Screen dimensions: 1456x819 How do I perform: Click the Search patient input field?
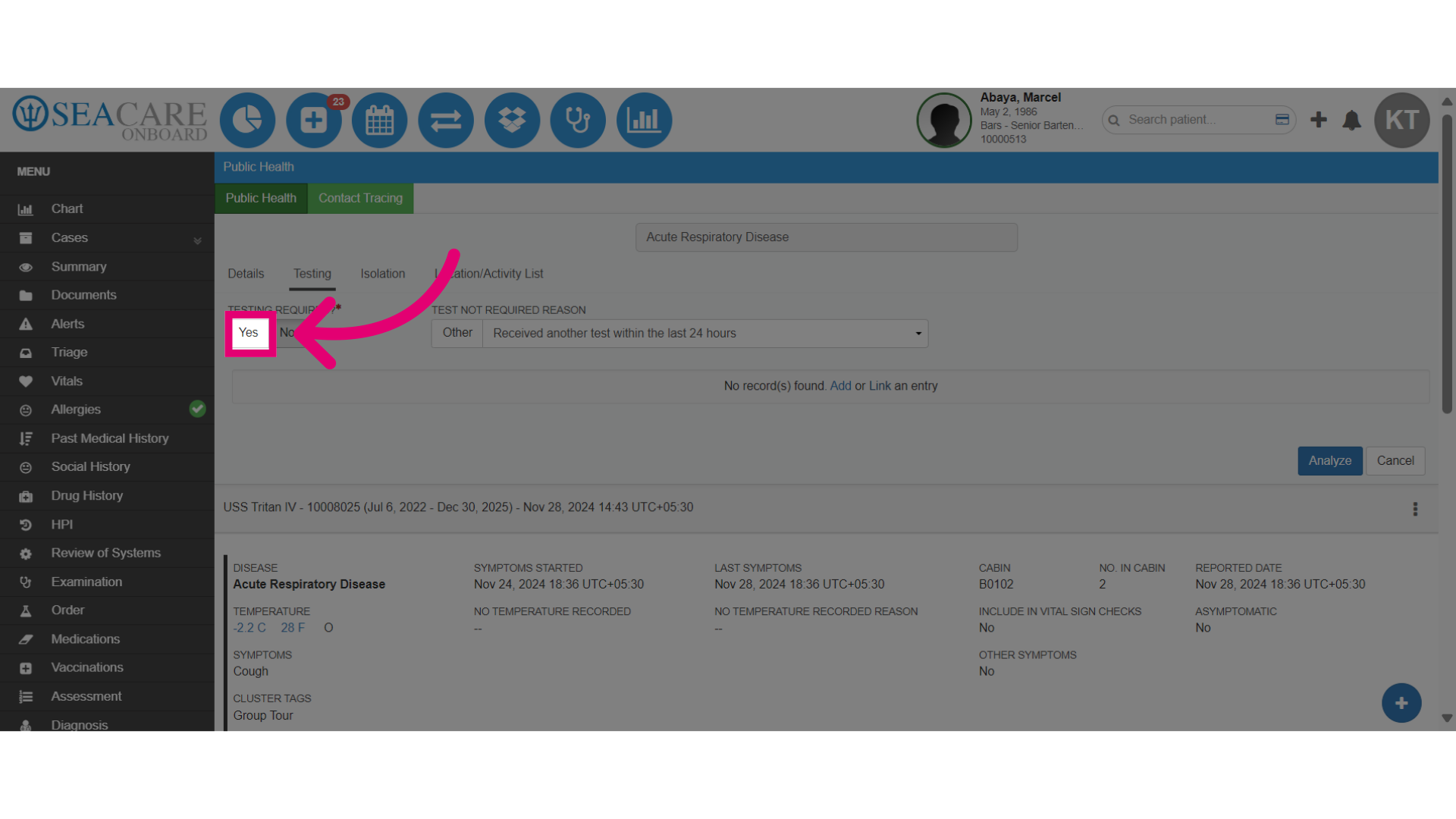[1198, 120]
